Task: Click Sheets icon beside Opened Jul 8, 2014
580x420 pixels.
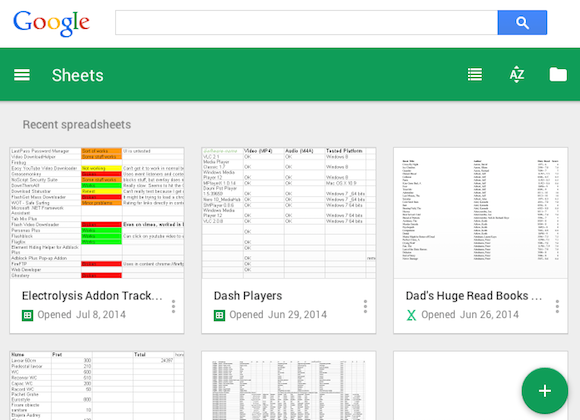Action: [x=27, y=315]
